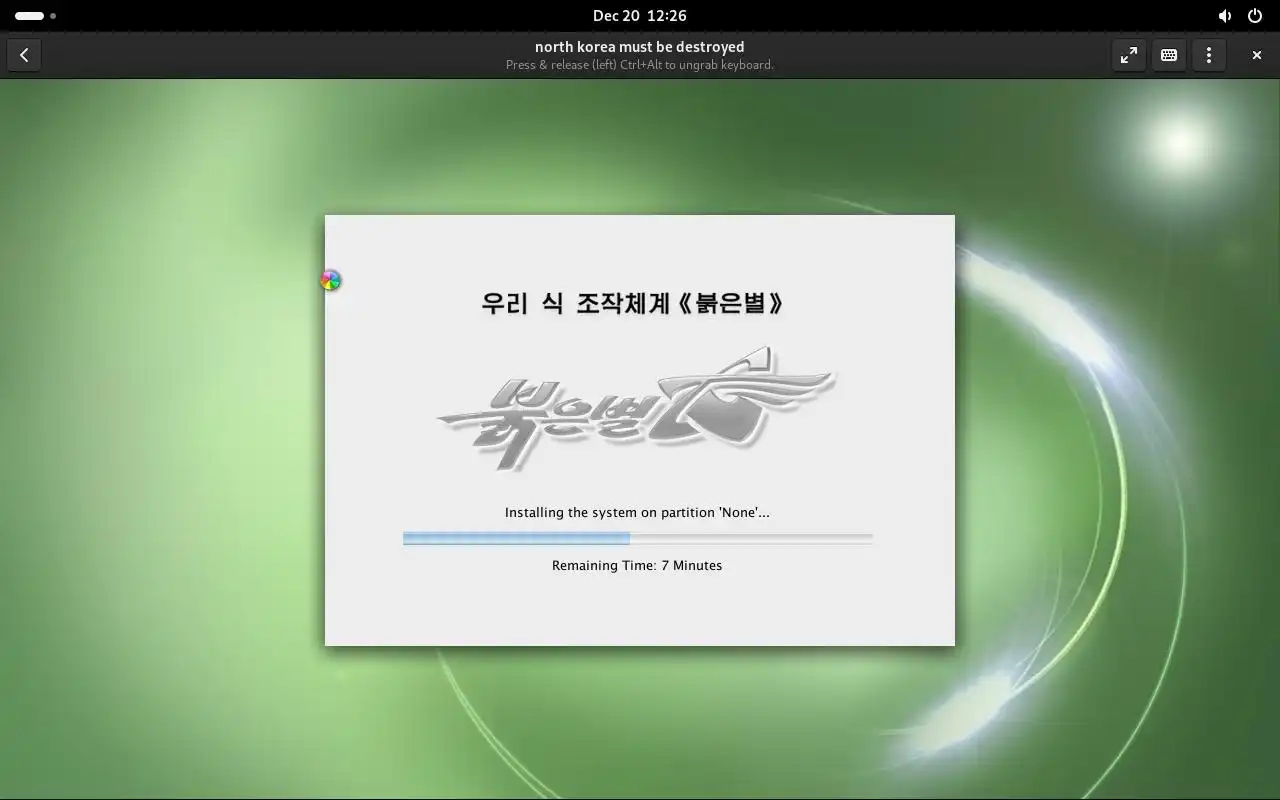Open the volume indicator in top bar
1280x800 pixels.
(1225, 16)
